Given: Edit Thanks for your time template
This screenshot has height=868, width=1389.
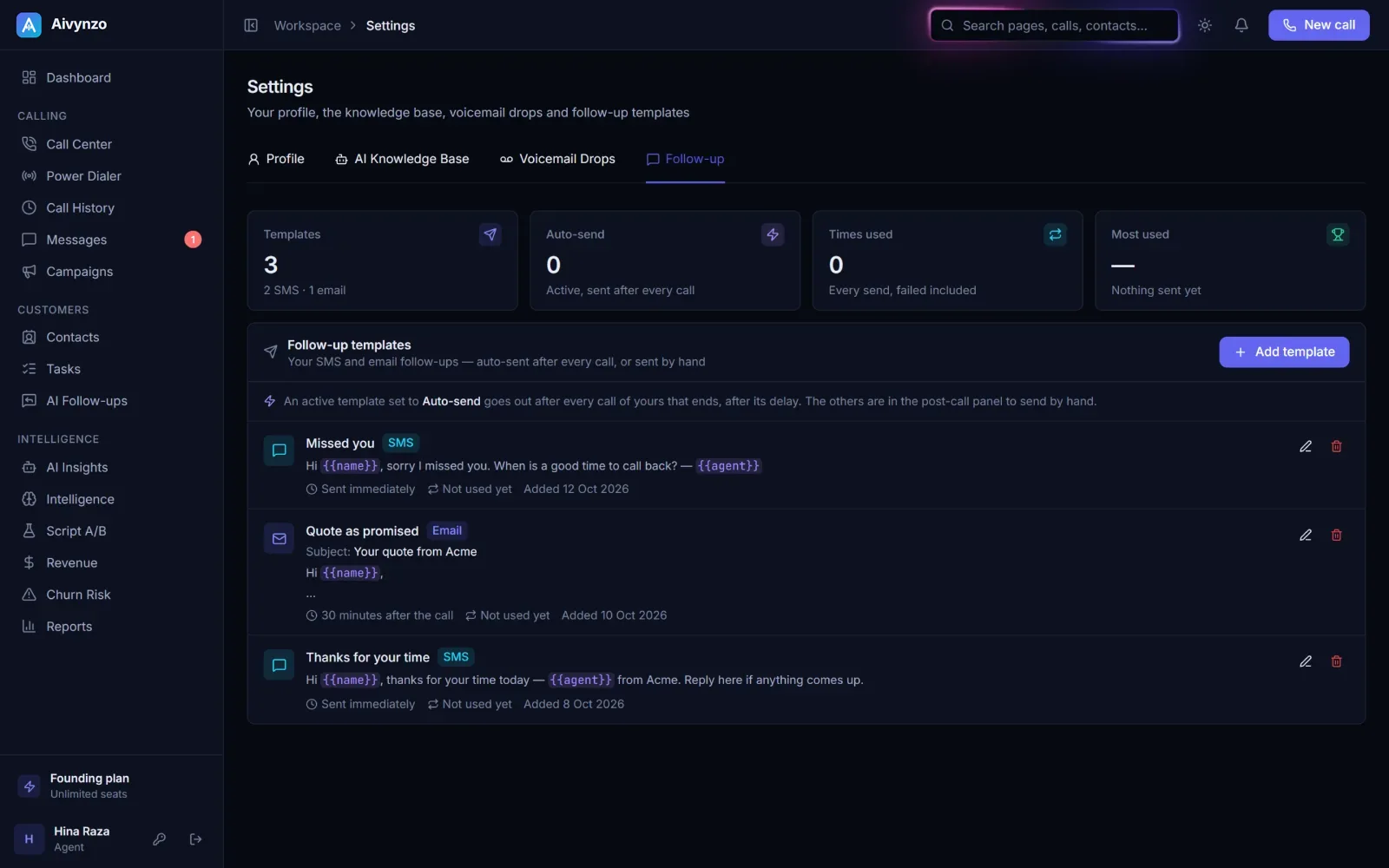Looking at the screenshot, I should pos(1306,661).
